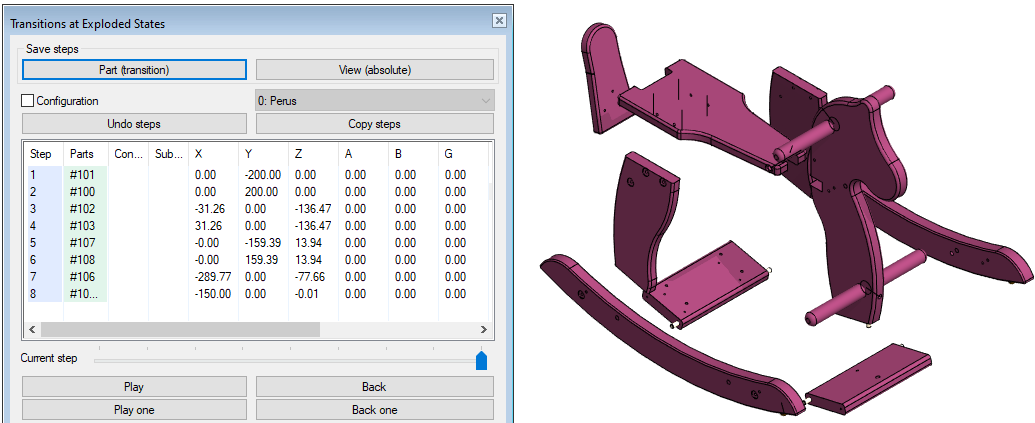Image resolution: width=1035 pixels, height=423 pixels.
Task: Click the right arrow of horizontal scrollbar
Action: 484,329
